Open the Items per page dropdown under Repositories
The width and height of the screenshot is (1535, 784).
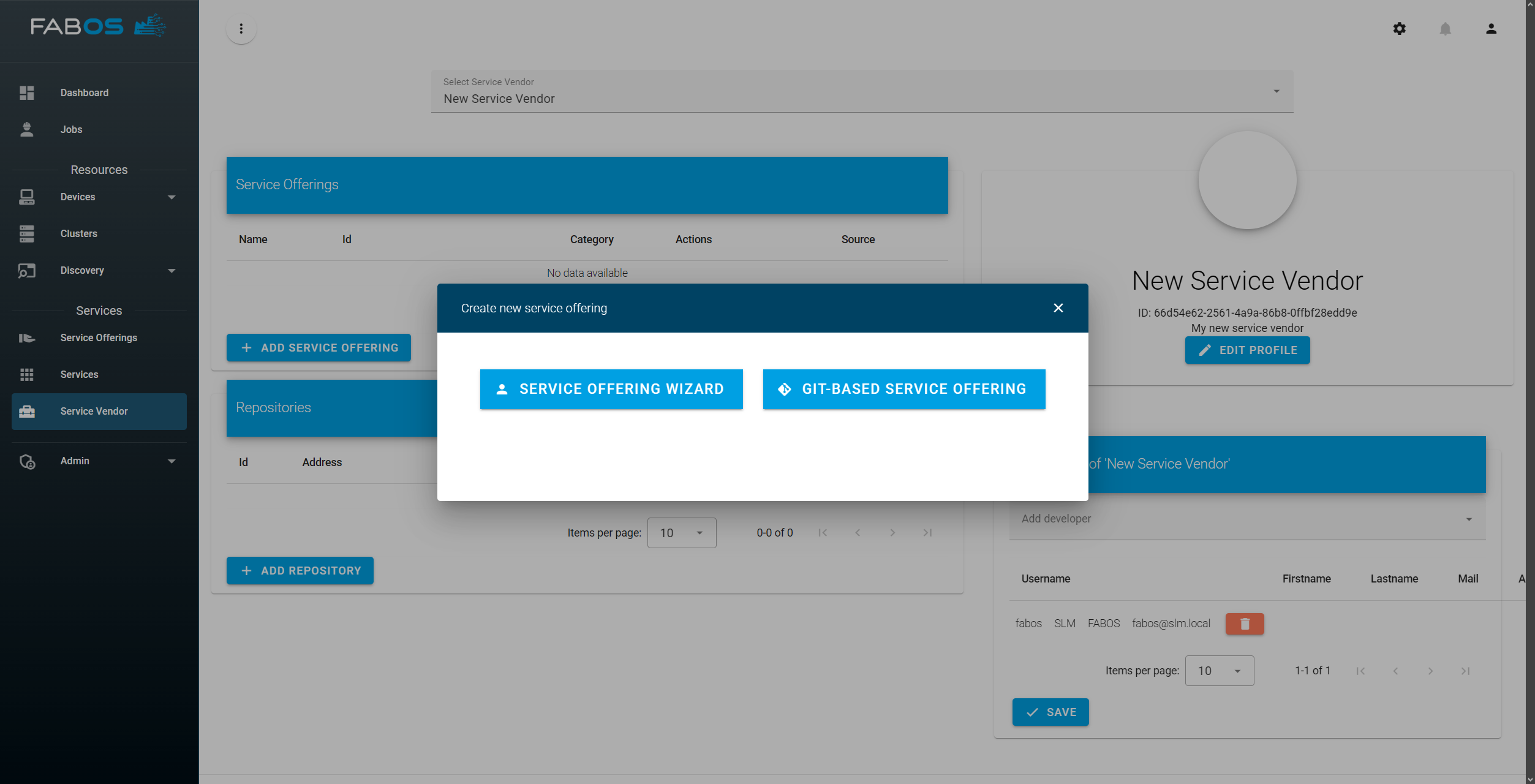point(681,532)
